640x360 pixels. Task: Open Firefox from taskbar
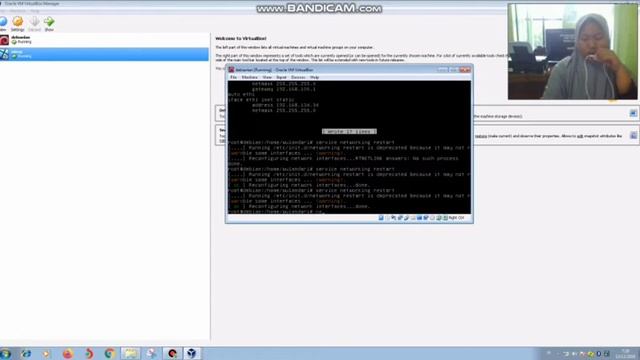click(68, 353)
